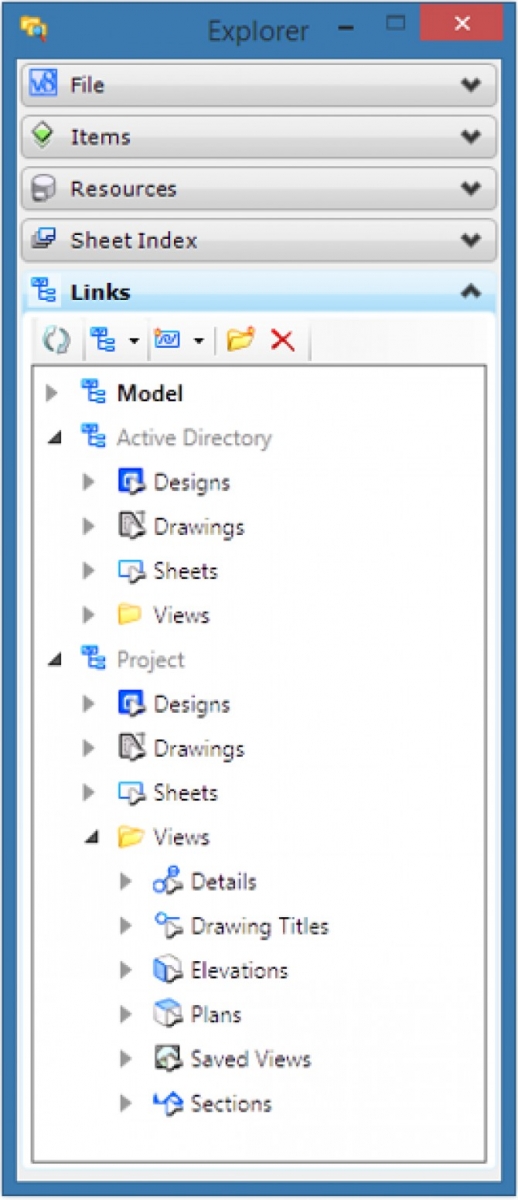Image resolution: width=518 pixels, height=1200 pixels.
Task: Select Drawings under Active Directory
Action: coord(198,527)
